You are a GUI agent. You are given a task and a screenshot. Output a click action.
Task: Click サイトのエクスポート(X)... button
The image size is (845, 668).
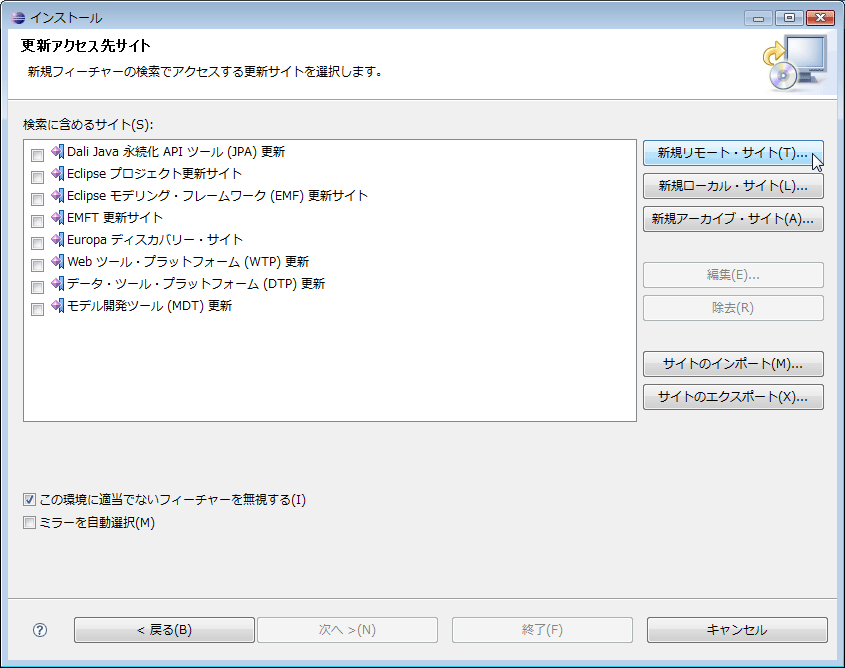(x=733, y=397)
